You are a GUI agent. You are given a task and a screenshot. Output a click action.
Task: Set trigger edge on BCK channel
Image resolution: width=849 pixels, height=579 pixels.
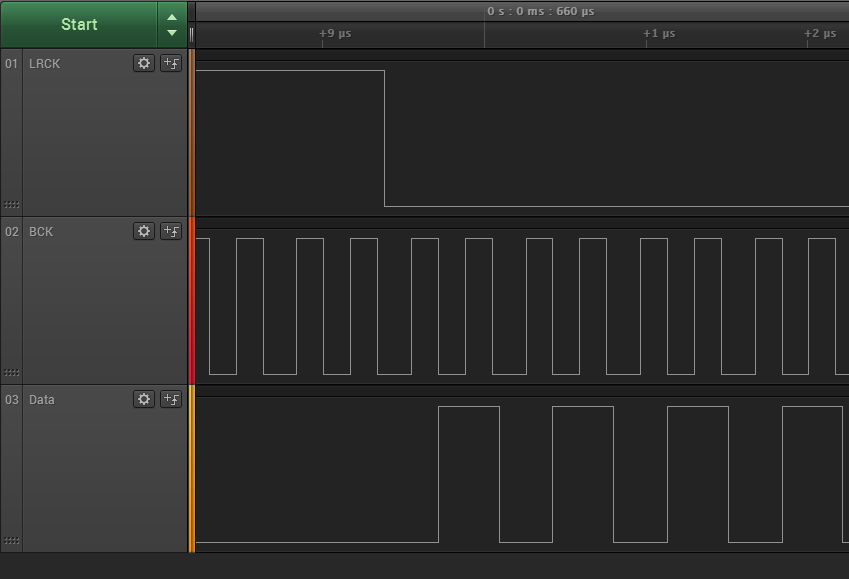pyautogui.click(x=171, y=231)
